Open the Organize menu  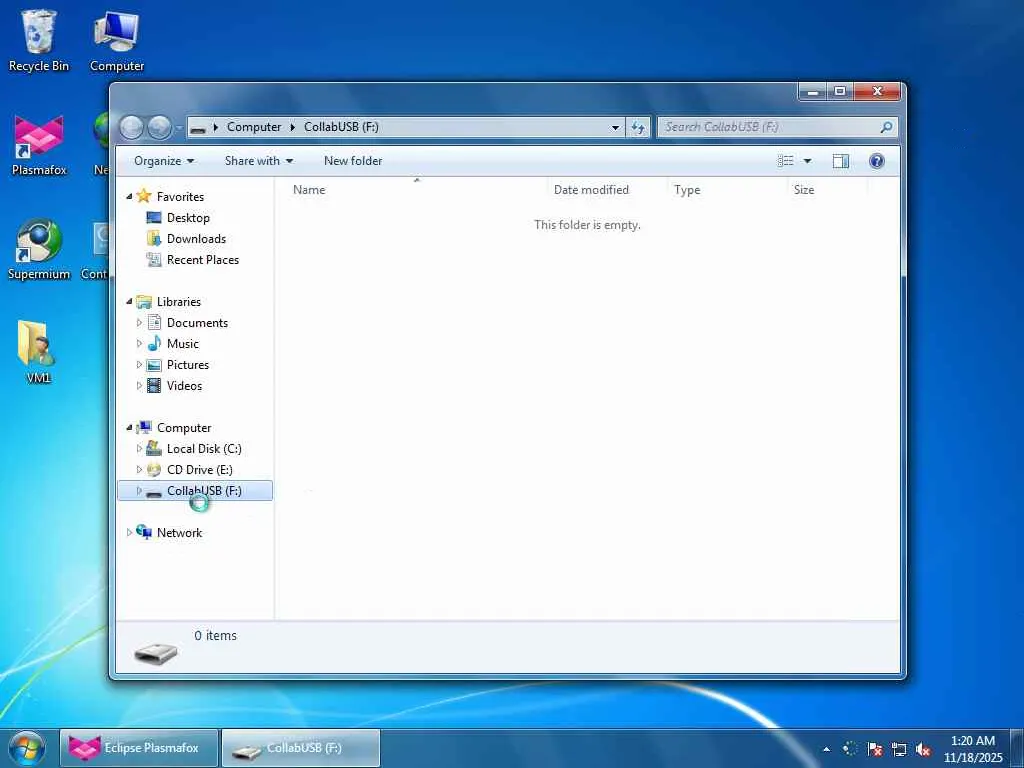click(164, 161)
